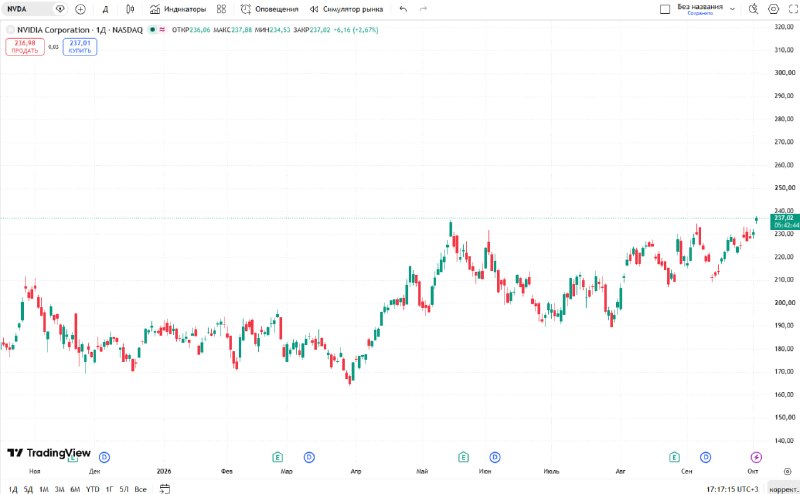Click the dividend D marker near Дек
Image resolution: width=800 pixels, height=494 pixels.
point(104,457)
